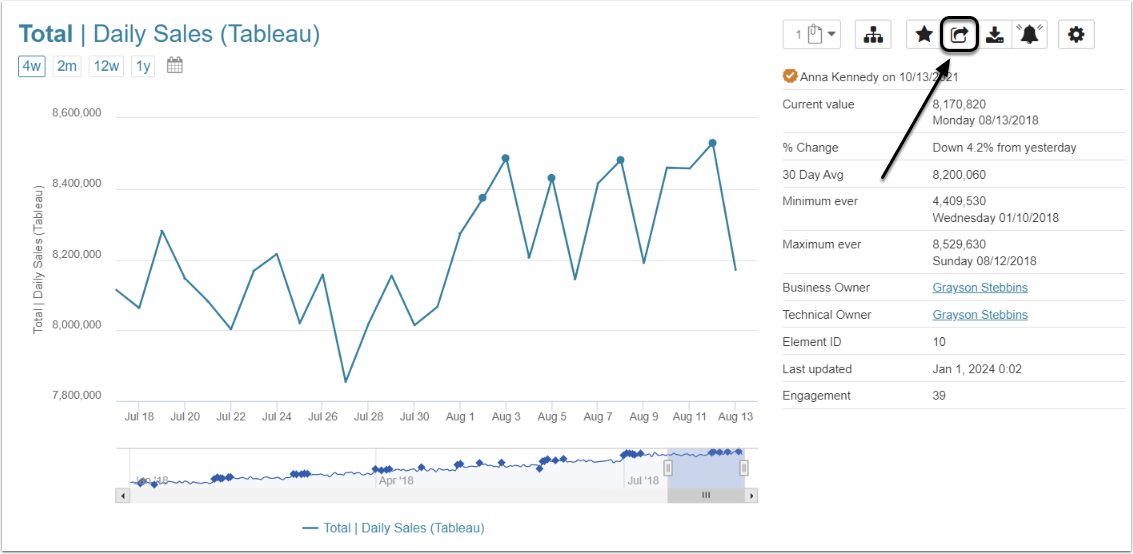
Task: Open the hierarchy lineage diagram icon
Action: pos(873,35)
